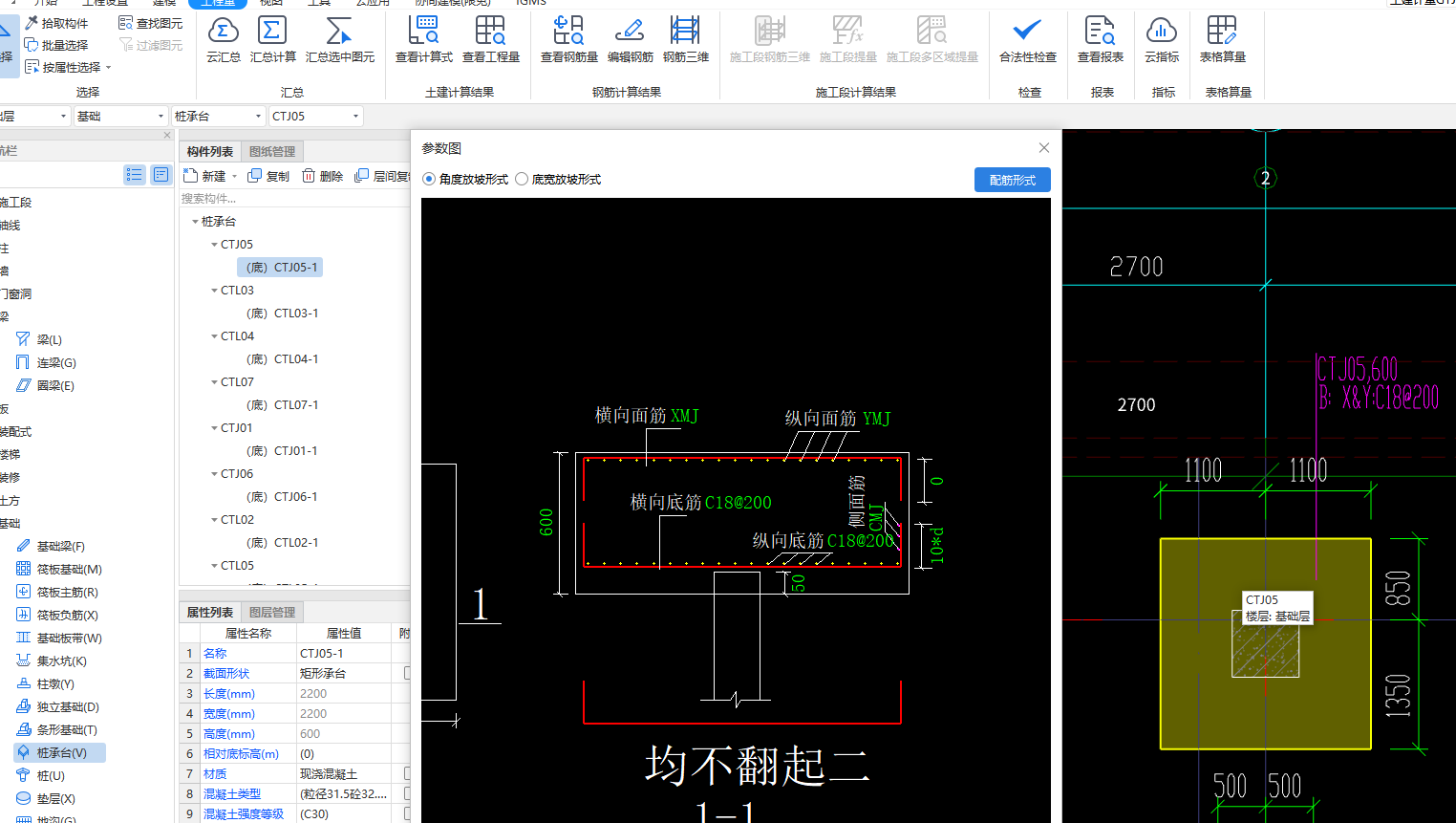Image resolution: width=1456 pixels, height=823 pixels.
Task: Click 复制 copy component button
Action: pos(268,176)
